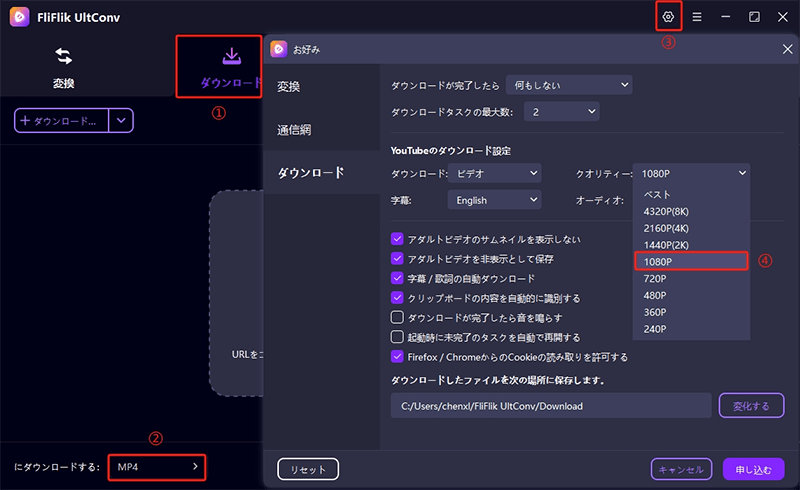Choose 1080P in the quality list
800x490 pixels.
pos(691,261)
